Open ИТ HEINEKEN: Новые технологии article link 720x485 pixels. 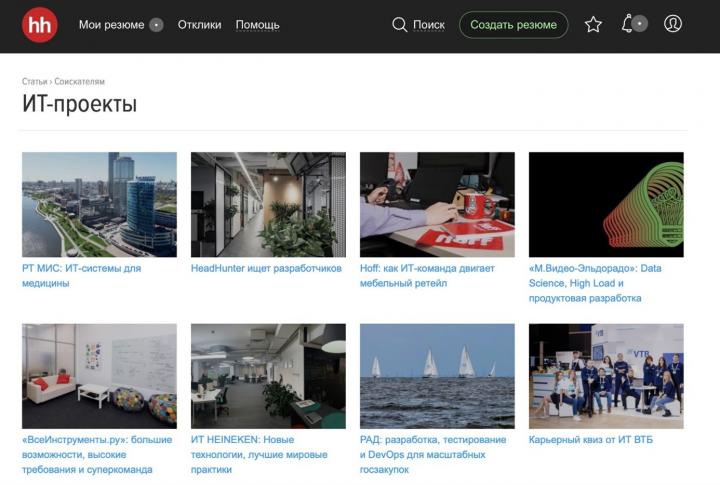[259, 454]
